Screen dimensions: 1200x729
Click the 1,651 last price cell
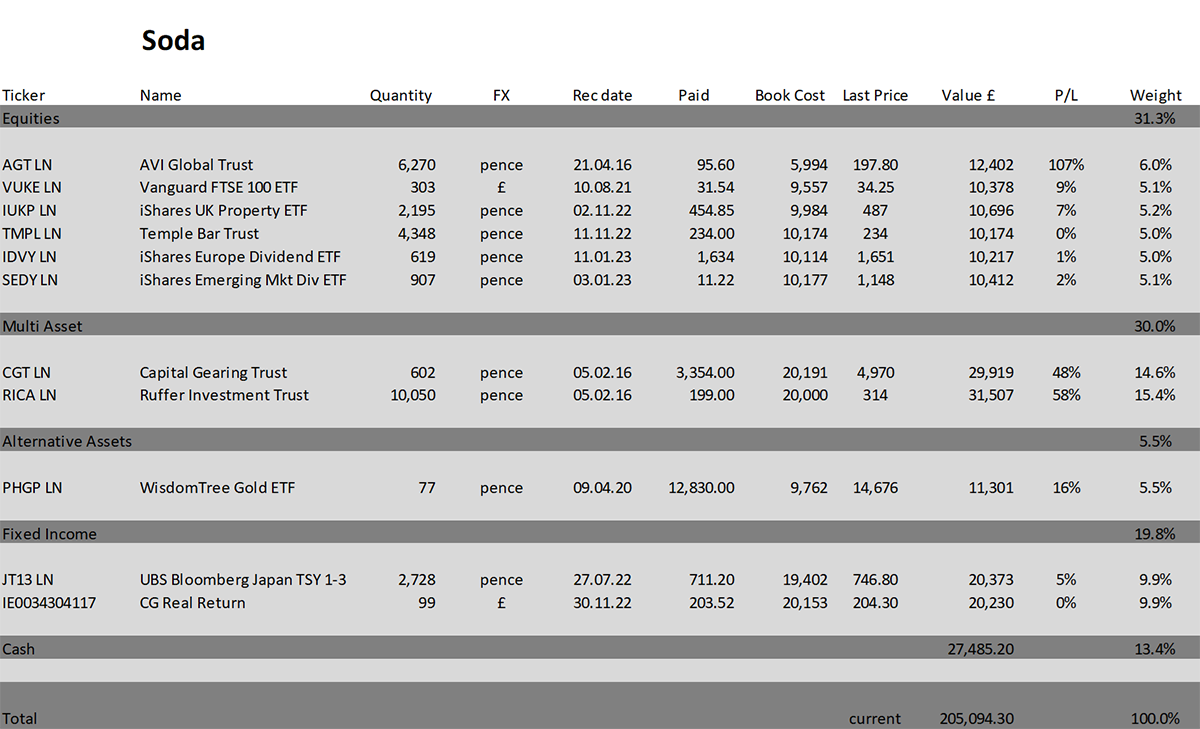(875, 257)
